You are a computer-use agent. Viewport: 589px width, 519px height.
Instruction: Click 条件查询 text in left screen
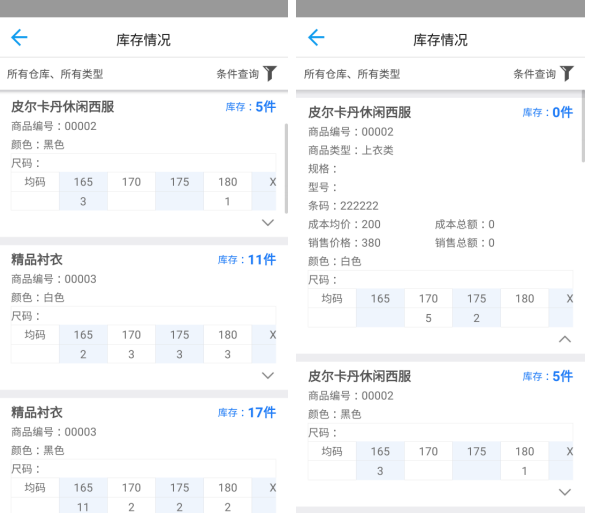click(x=238, y=74)
